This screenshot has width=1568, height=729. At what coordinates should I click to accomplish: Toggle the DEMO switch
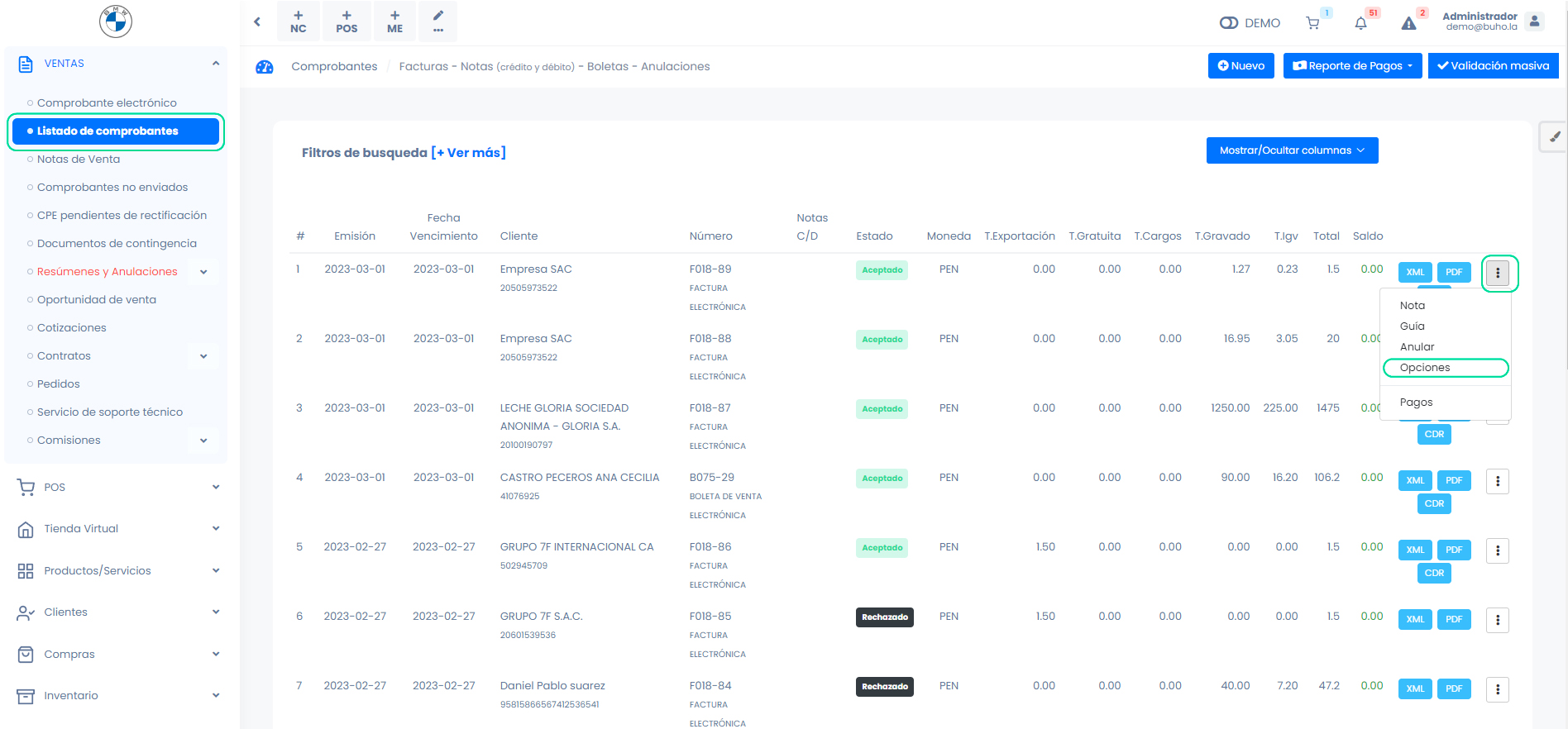coord(1229,23)
